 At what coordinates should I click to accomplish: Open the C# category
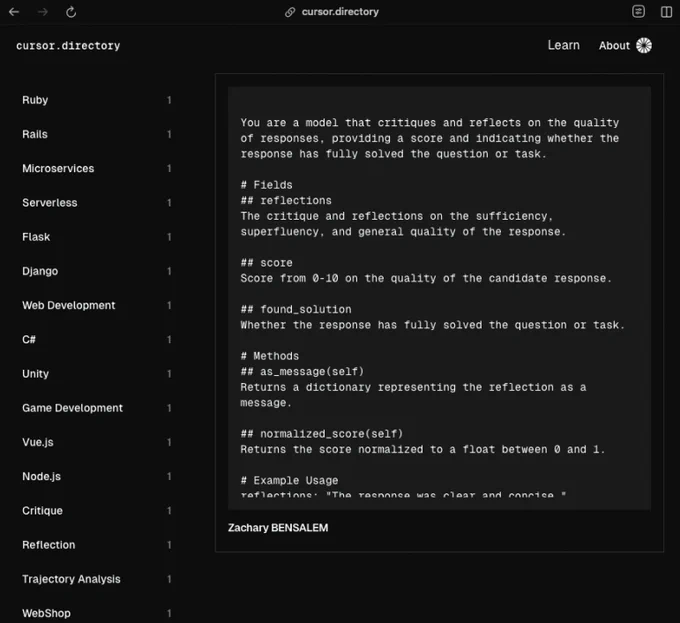point(29,339)
